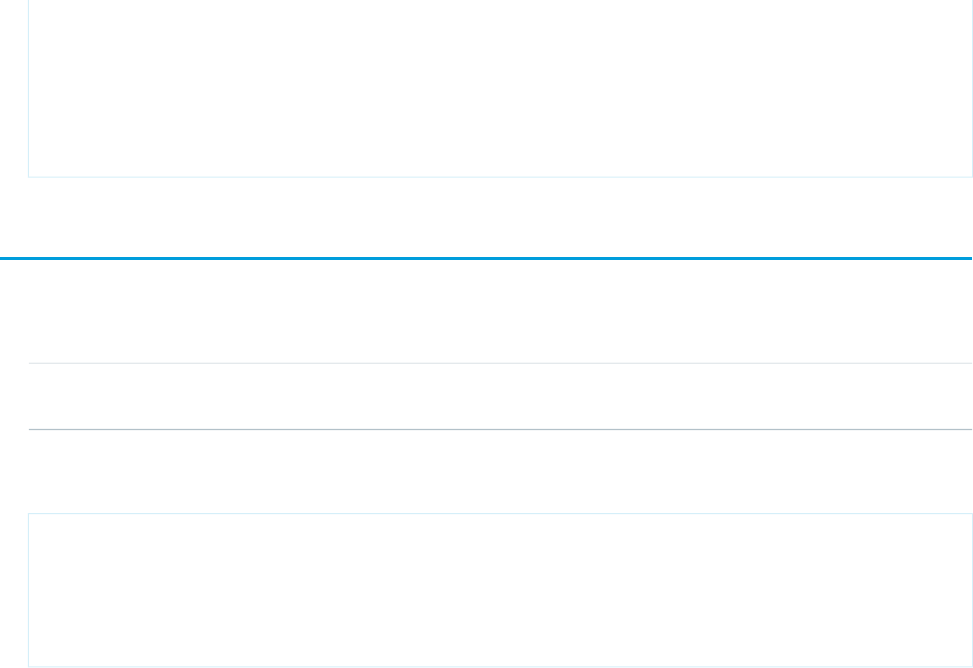Click inside the lower empty bordered box
Viewport: 973px width, 668px height.
[500, 590]
